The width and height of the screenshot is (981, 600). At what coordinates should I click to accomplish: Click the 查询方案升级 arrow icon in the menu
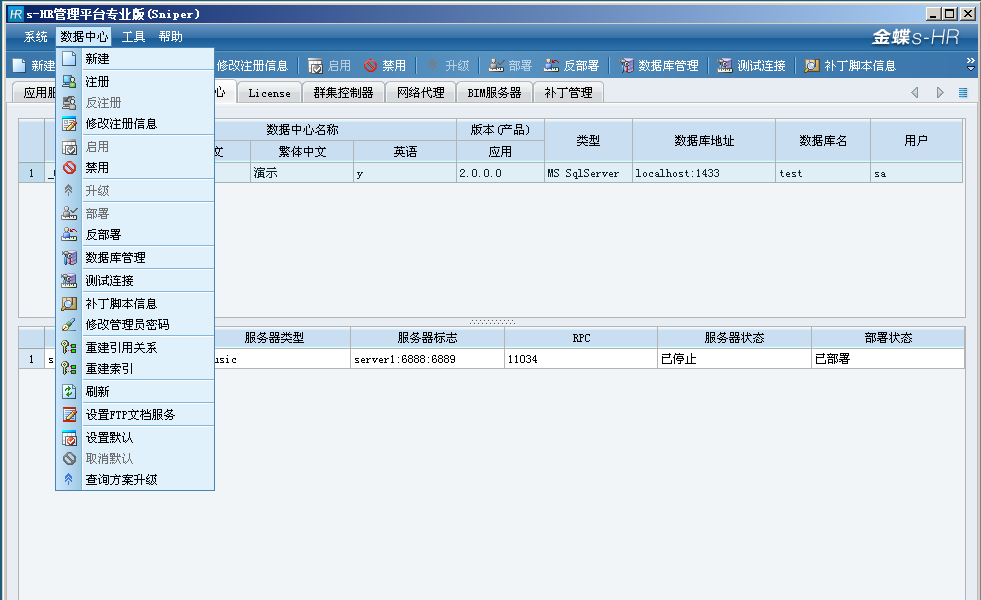click(69, 479)
